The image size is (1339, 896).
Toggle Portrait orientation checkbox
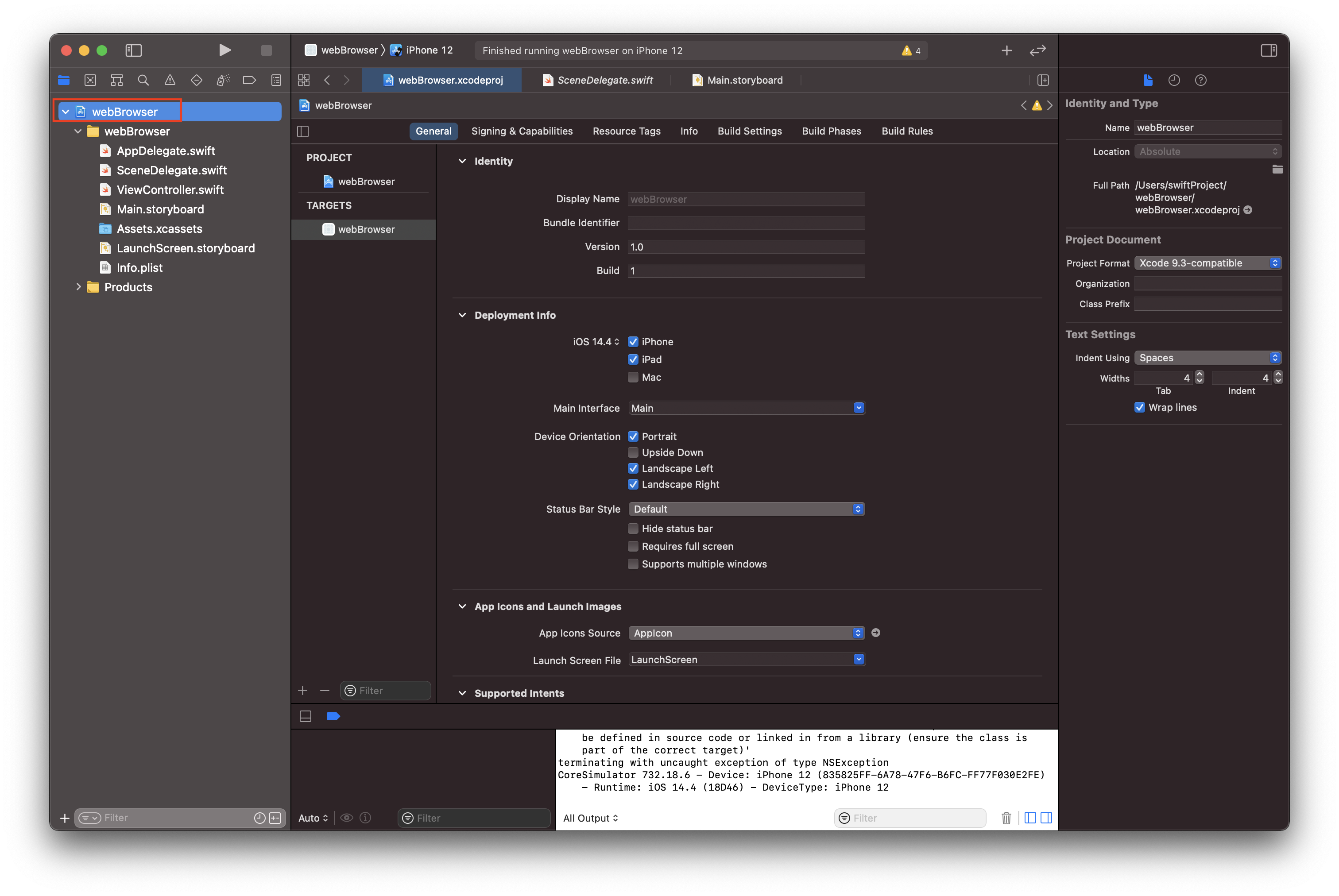[633, 436]
